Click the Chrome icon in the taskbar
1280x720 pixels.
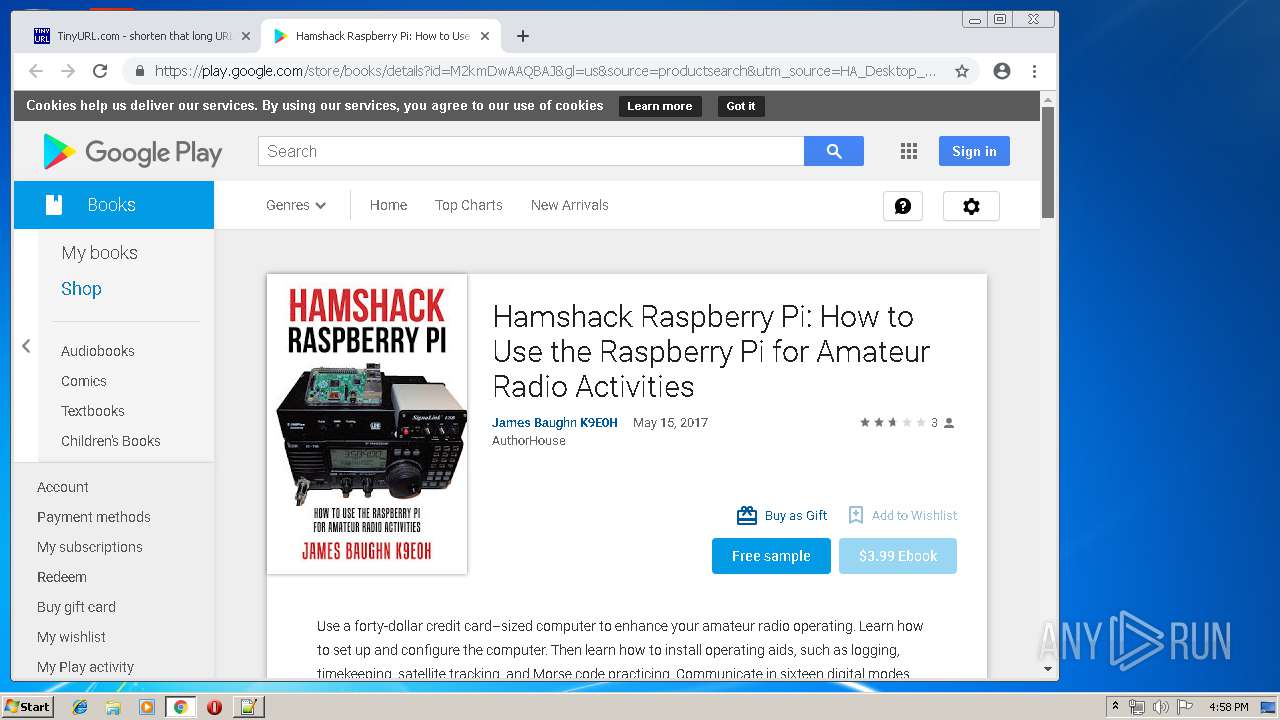coord(180,707)
